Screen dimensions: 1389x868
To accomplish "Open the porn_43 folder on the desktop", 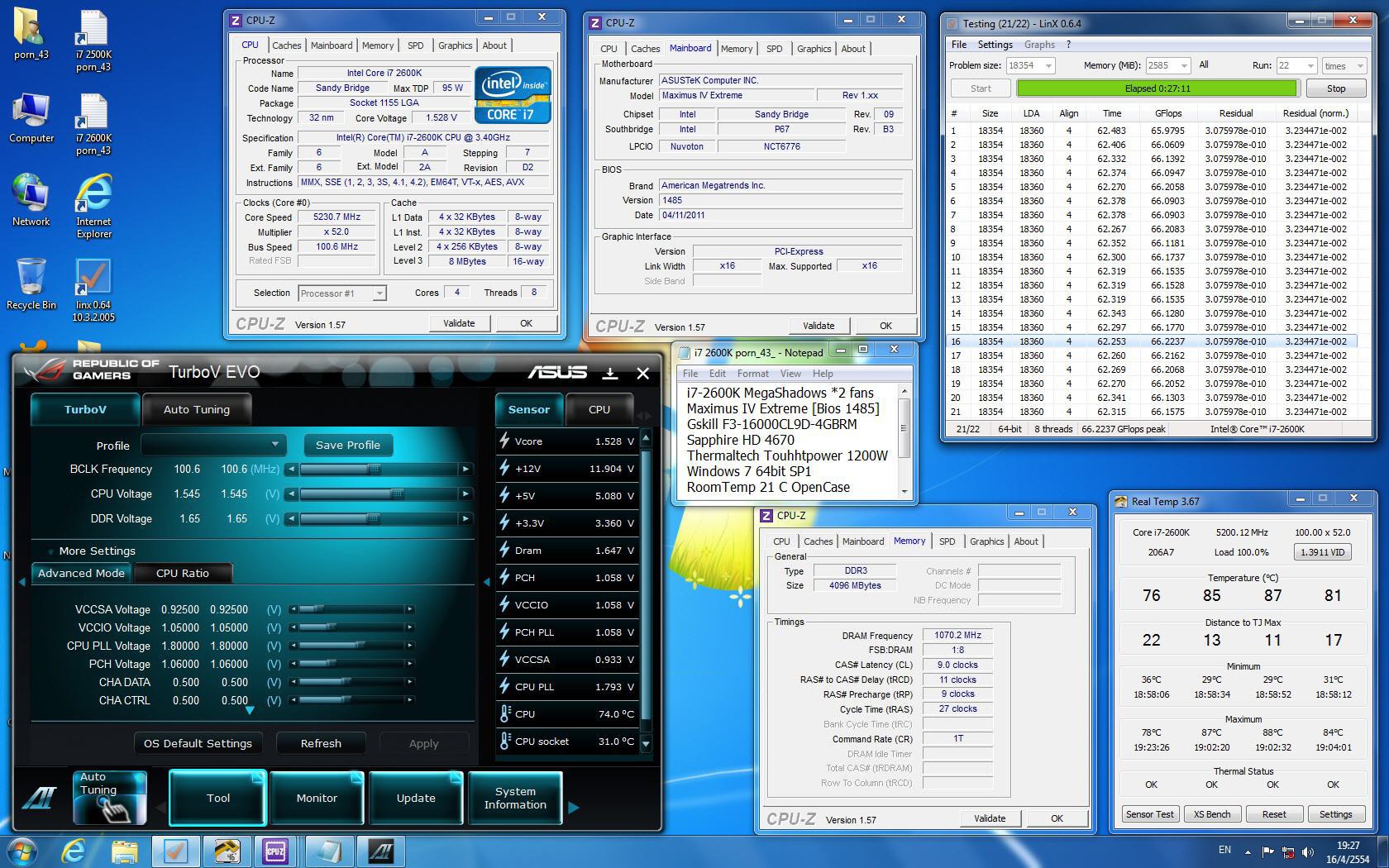I will (x=31, y=35).
